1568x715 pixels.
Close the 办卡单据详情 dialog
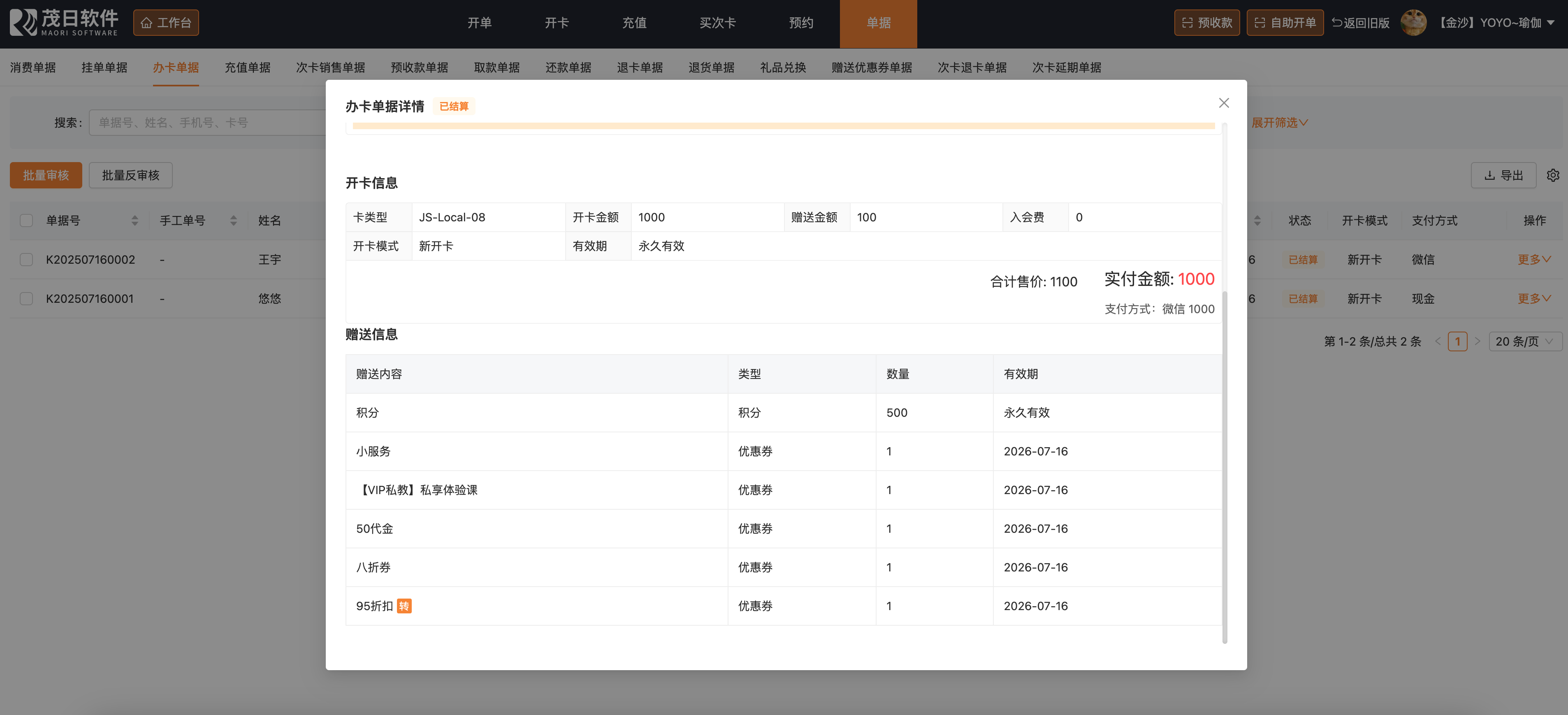point(1223,103)
